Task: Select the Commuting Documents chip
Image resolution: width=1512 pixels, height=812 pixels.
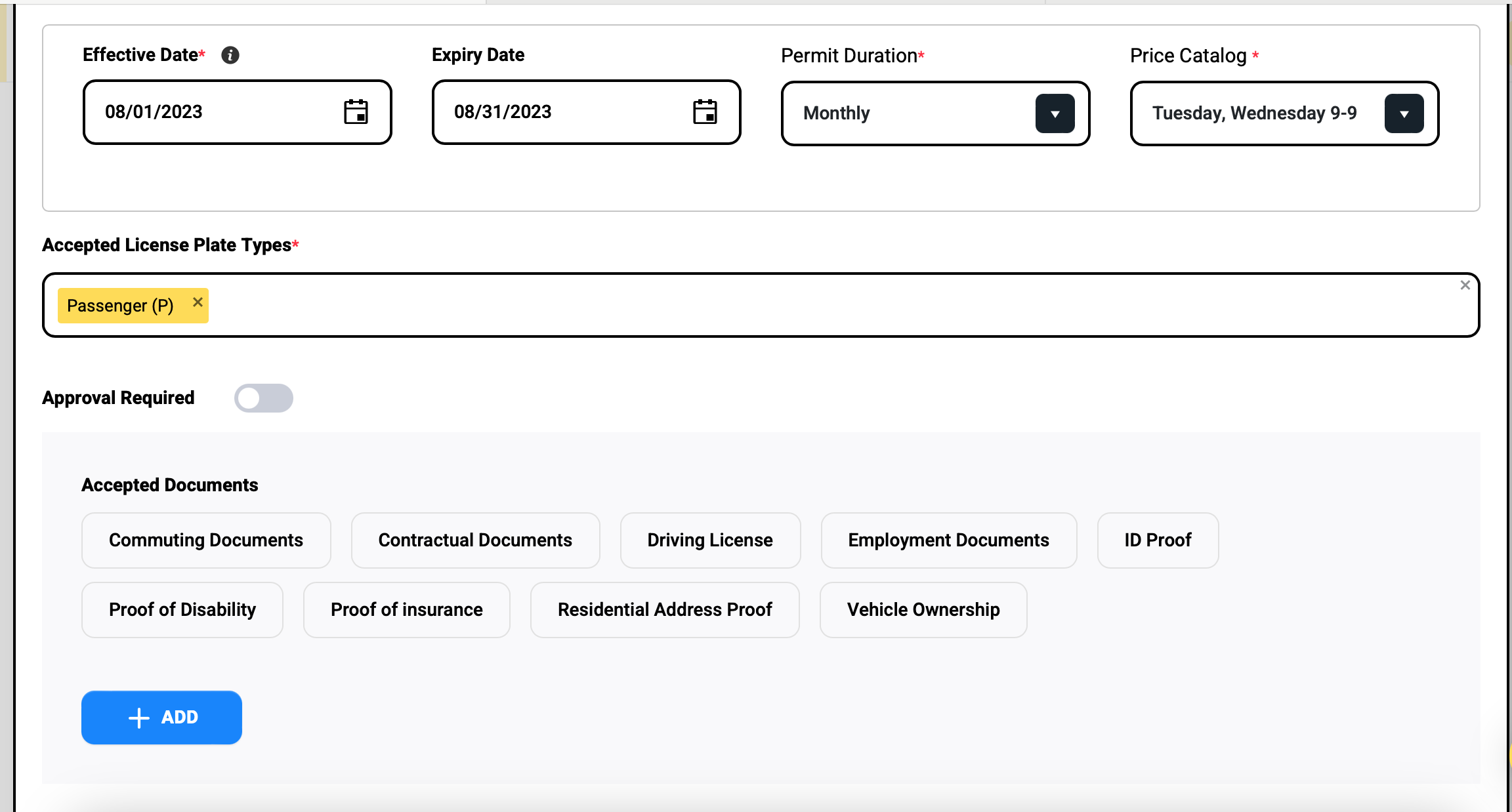Action: [206, 540]
